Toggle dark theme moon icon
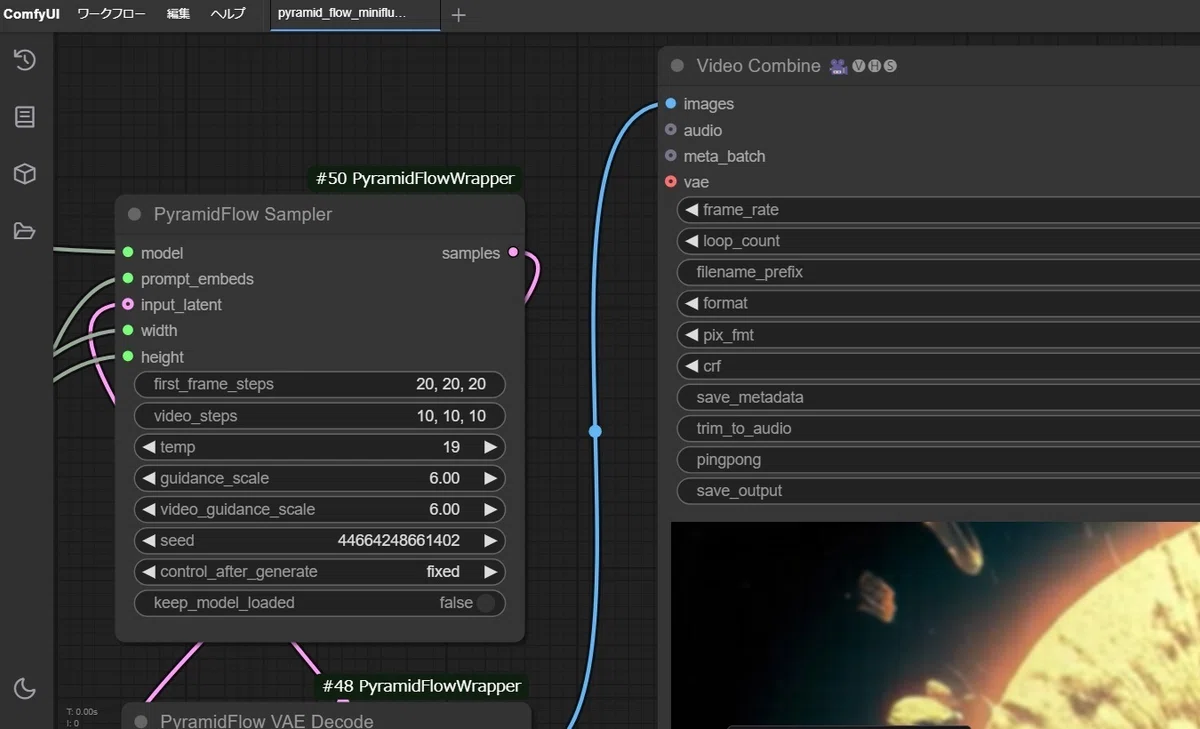1200x729 pixels. coord(25,688)
